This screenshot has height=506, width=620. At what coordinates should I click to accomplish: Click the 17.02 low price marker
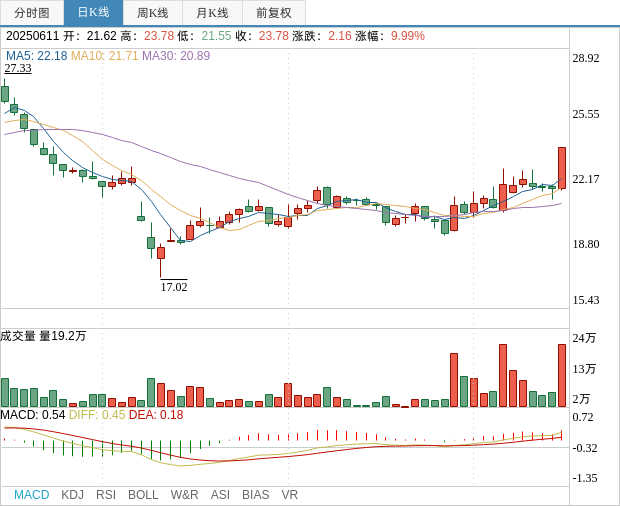click(174, 287)
